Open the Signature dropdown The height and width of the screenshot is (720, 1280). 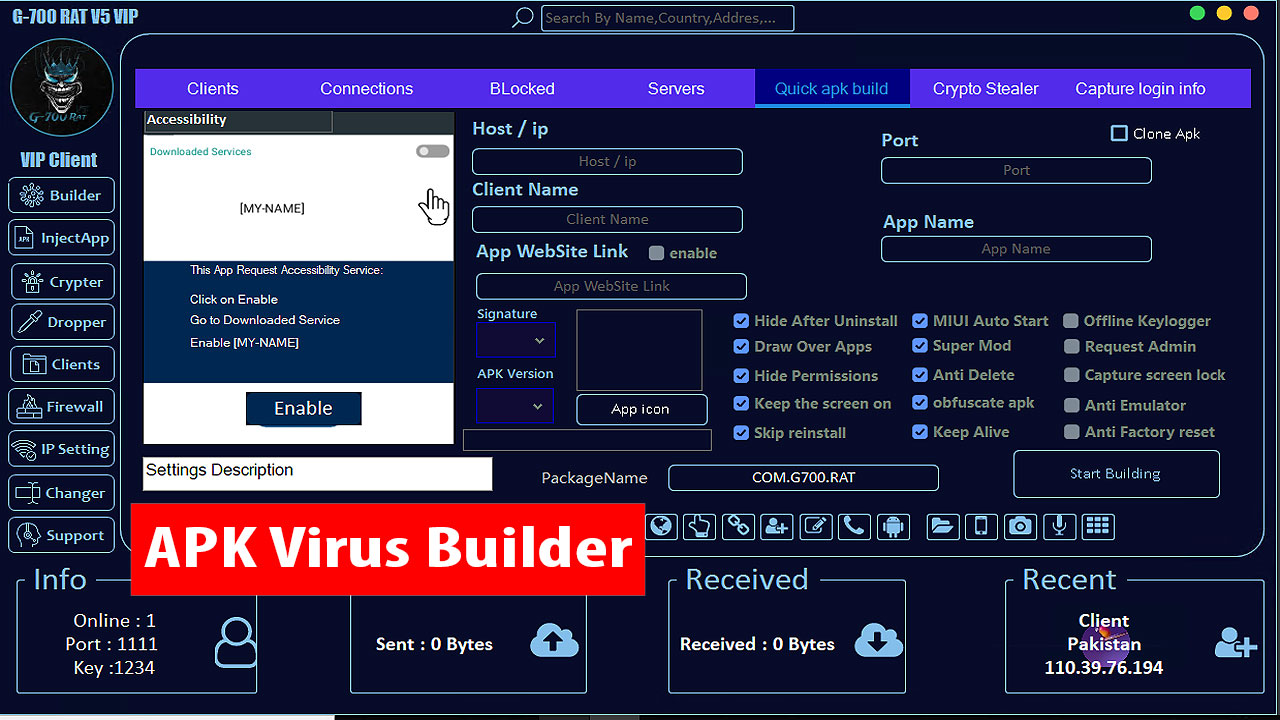(516, 341)
